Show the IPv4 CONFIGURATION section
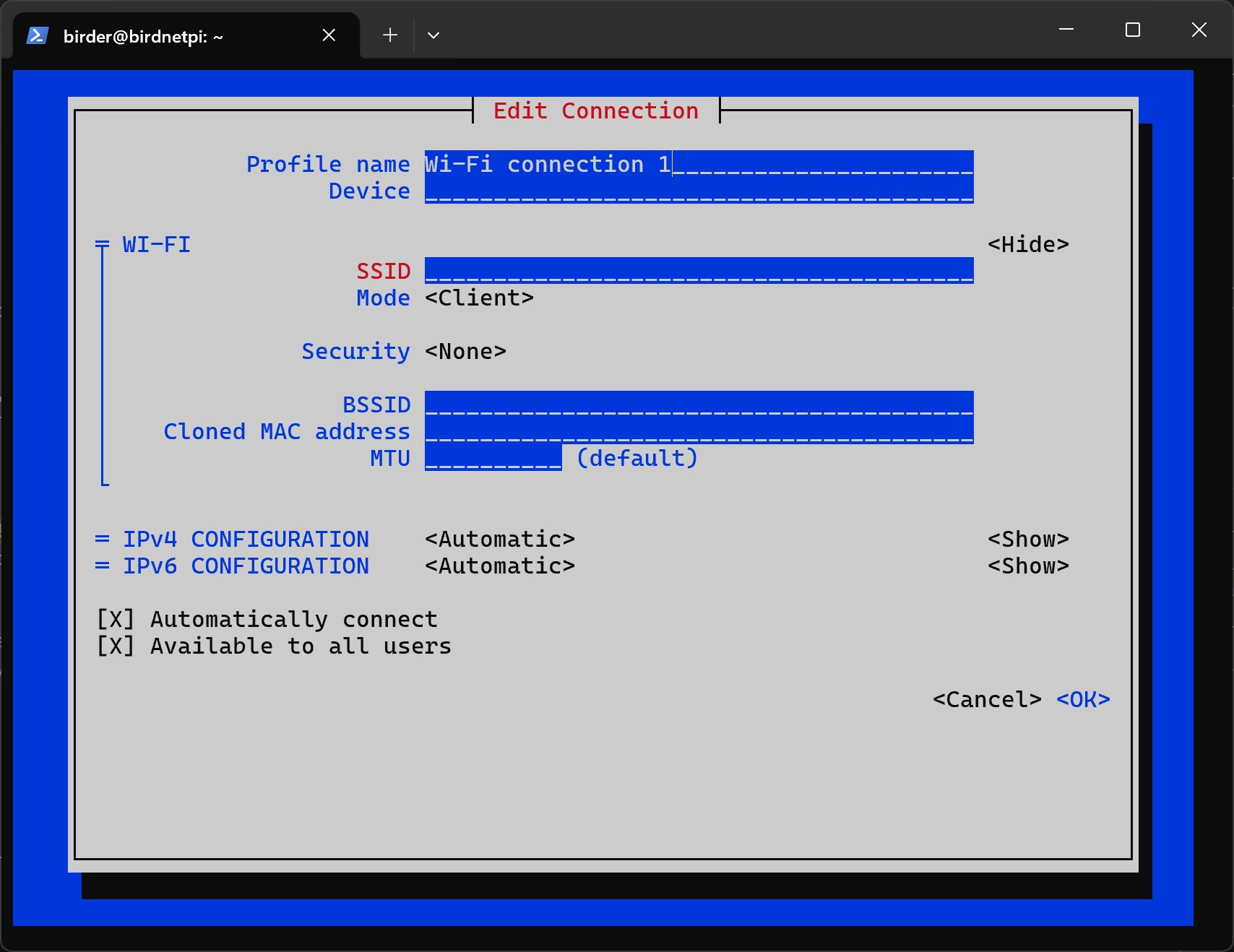 (x=1027, y=540)
